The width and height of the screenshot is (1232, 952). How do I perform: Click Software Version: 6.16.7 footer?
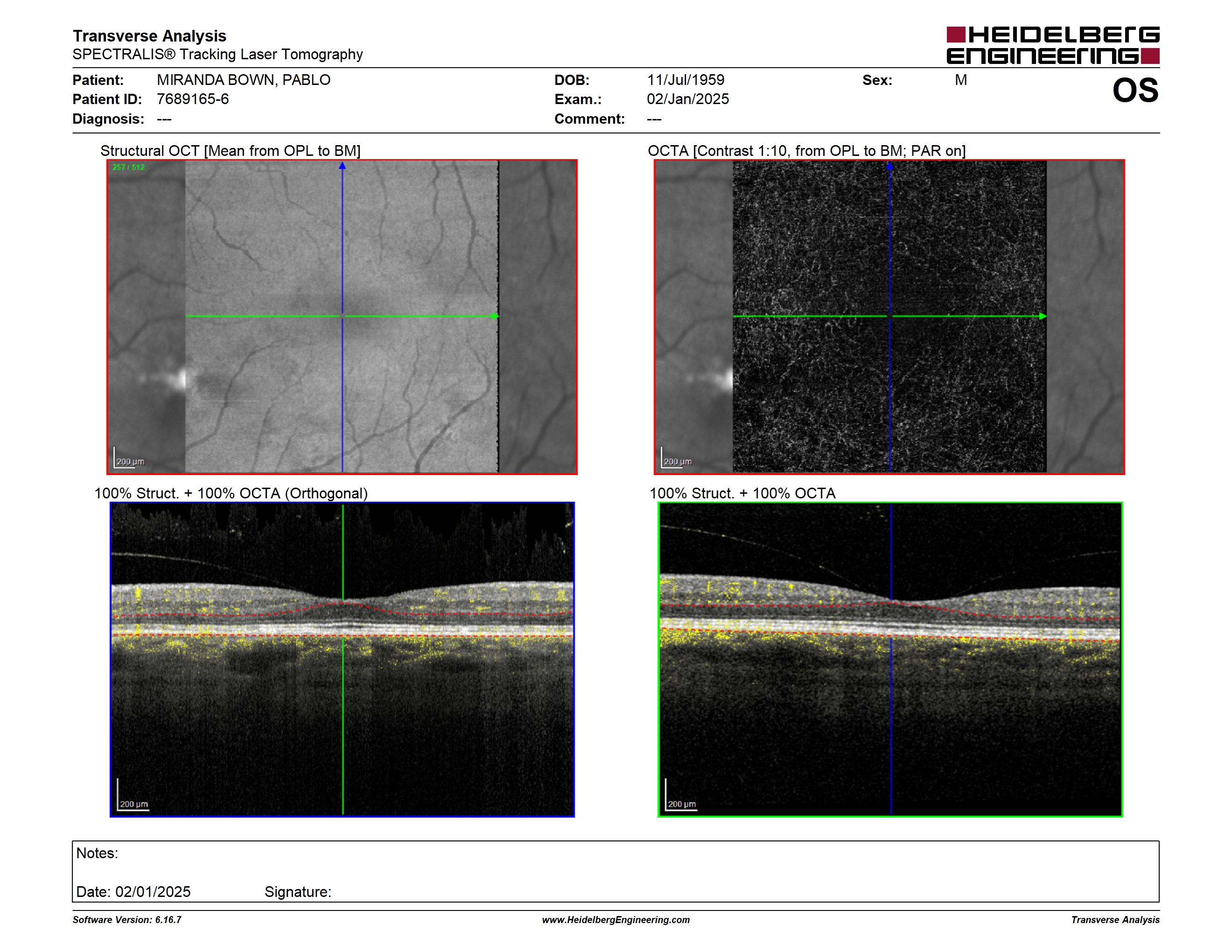click(x=127, y=920)
